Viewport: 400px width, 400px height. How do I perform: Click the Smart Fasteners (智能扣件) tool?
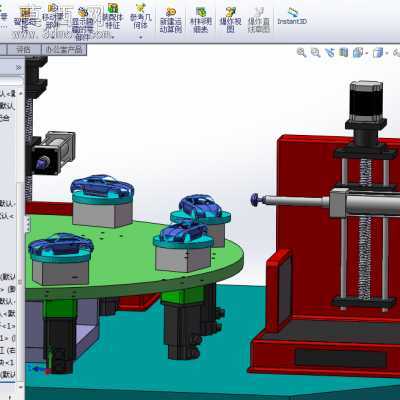[24, 19]
